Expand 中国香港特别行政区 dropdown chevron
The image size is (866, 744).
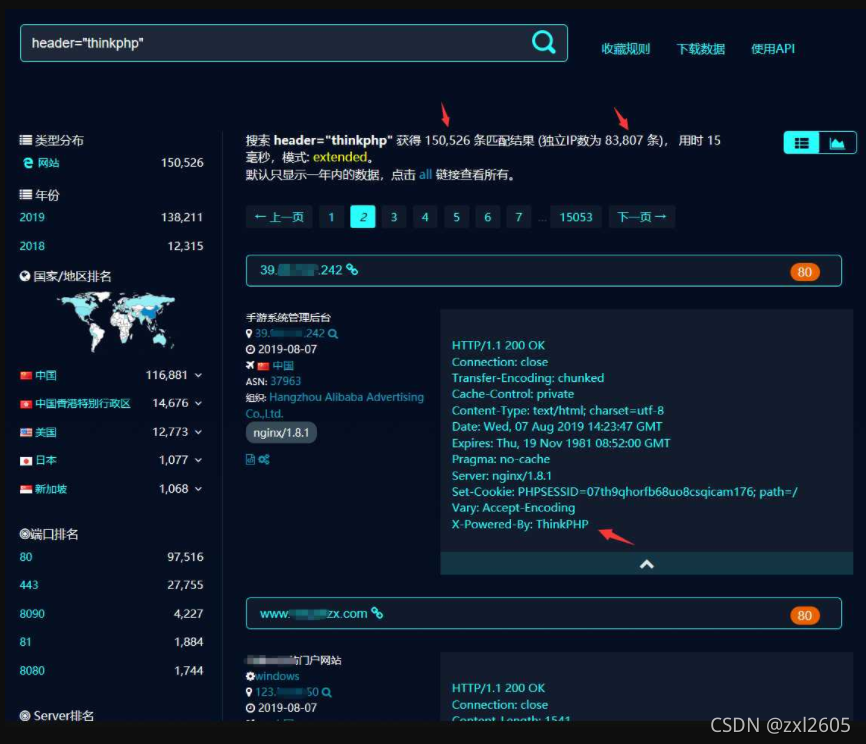(198, 404)
